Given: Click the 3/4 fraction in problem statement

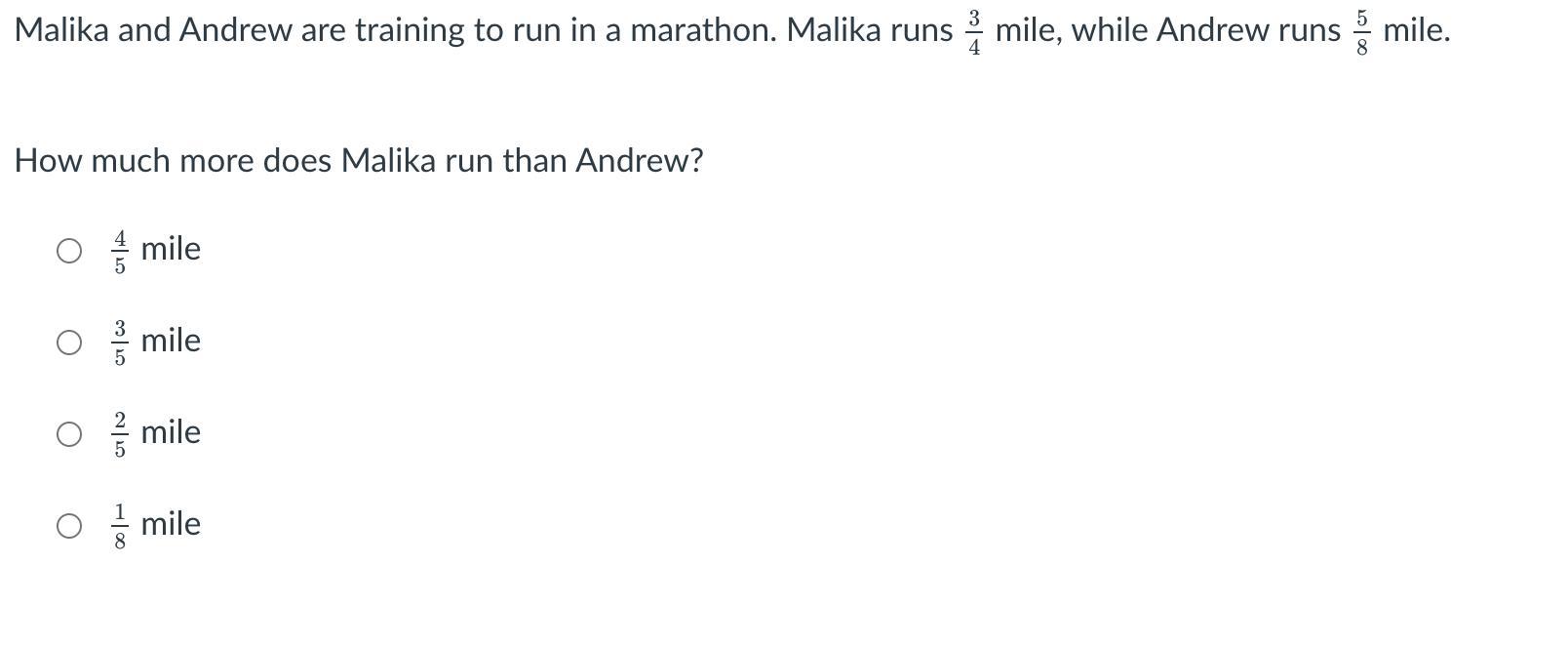Looking at the screenshot, I should pyautogui.click(x=974, y=33).
